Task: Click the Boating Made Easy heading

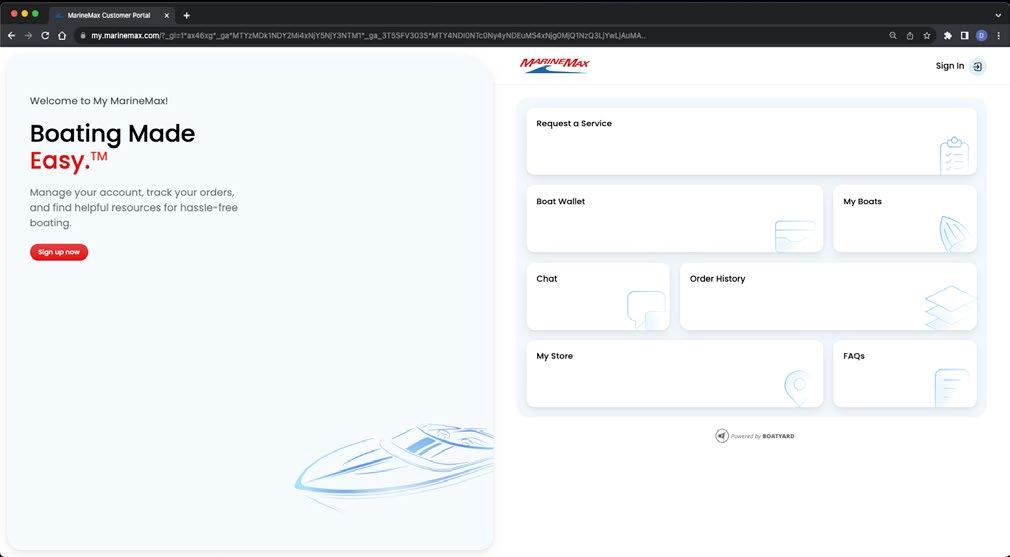Action: [x=112, y=147]
